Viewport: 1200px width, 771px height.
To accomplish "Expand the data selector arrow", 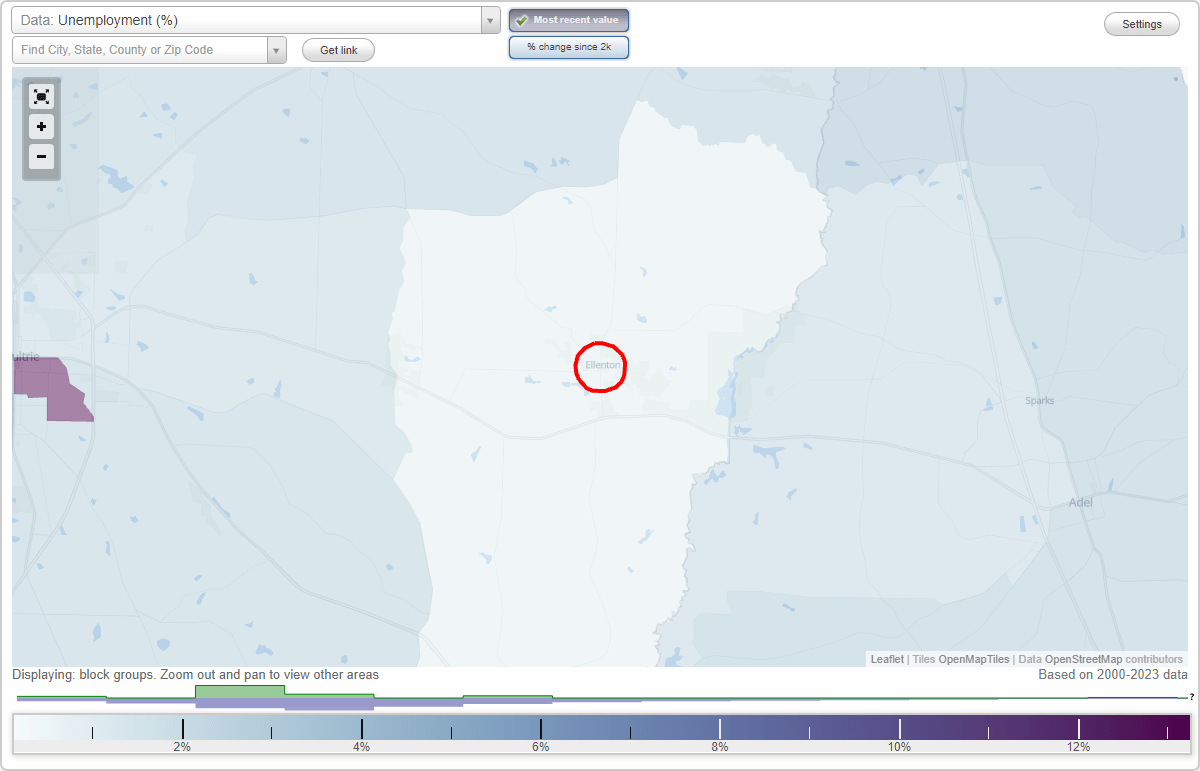I will (x=490, y=20).
